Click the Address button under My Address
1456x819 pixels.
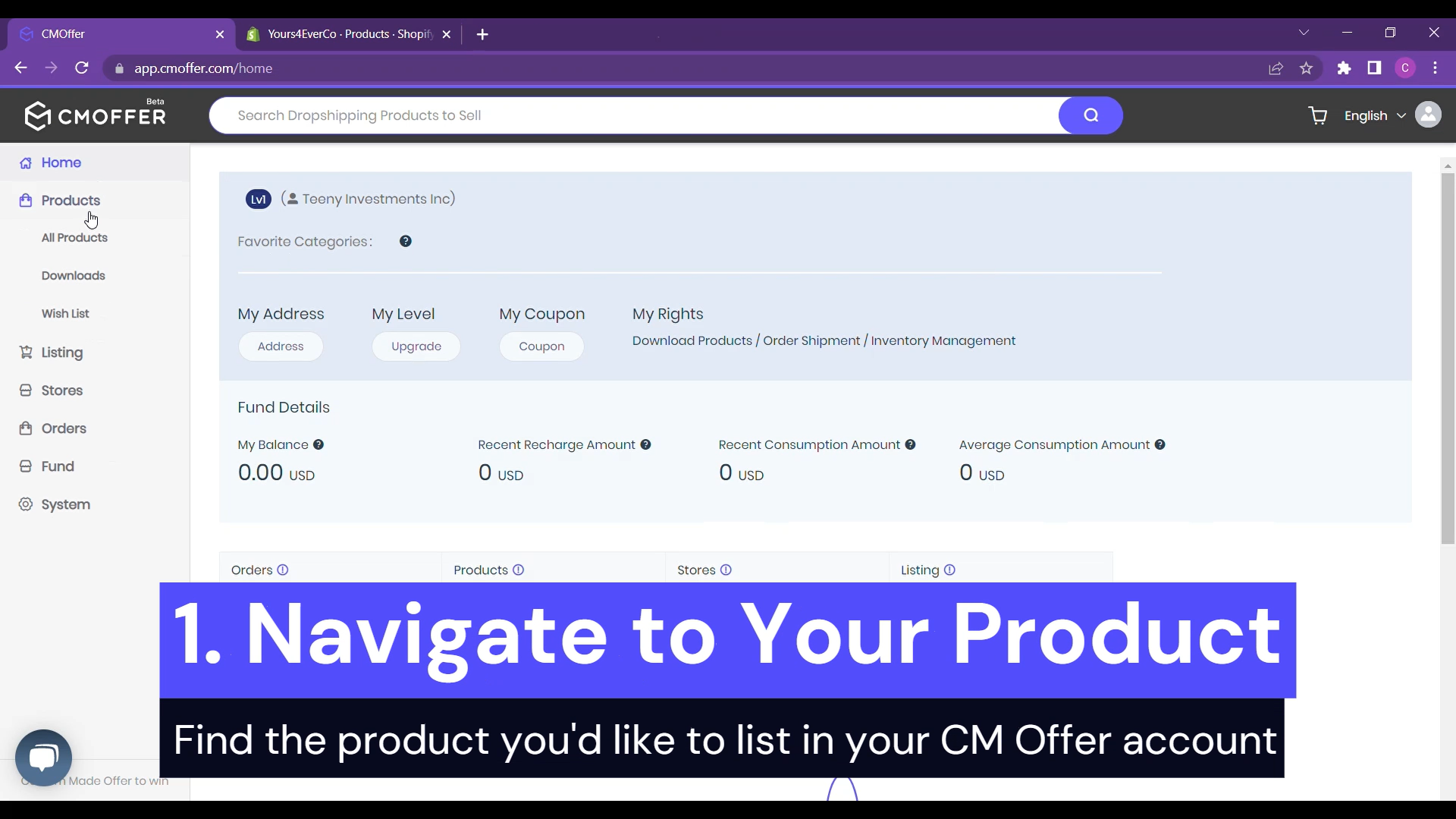[281, 346]
